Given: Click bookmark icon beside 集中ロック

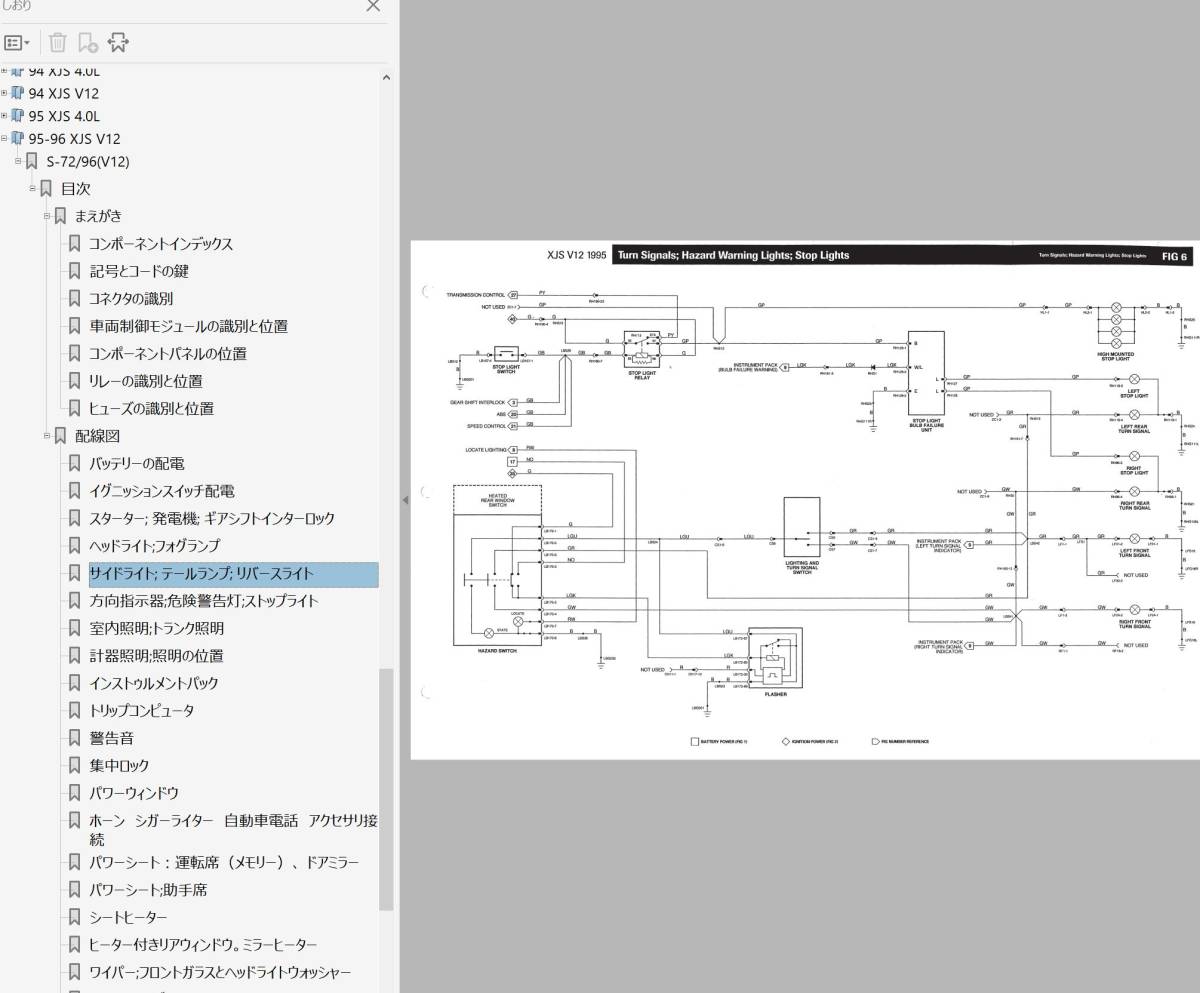Looking at the screenshot, I should tap(74, 766).
